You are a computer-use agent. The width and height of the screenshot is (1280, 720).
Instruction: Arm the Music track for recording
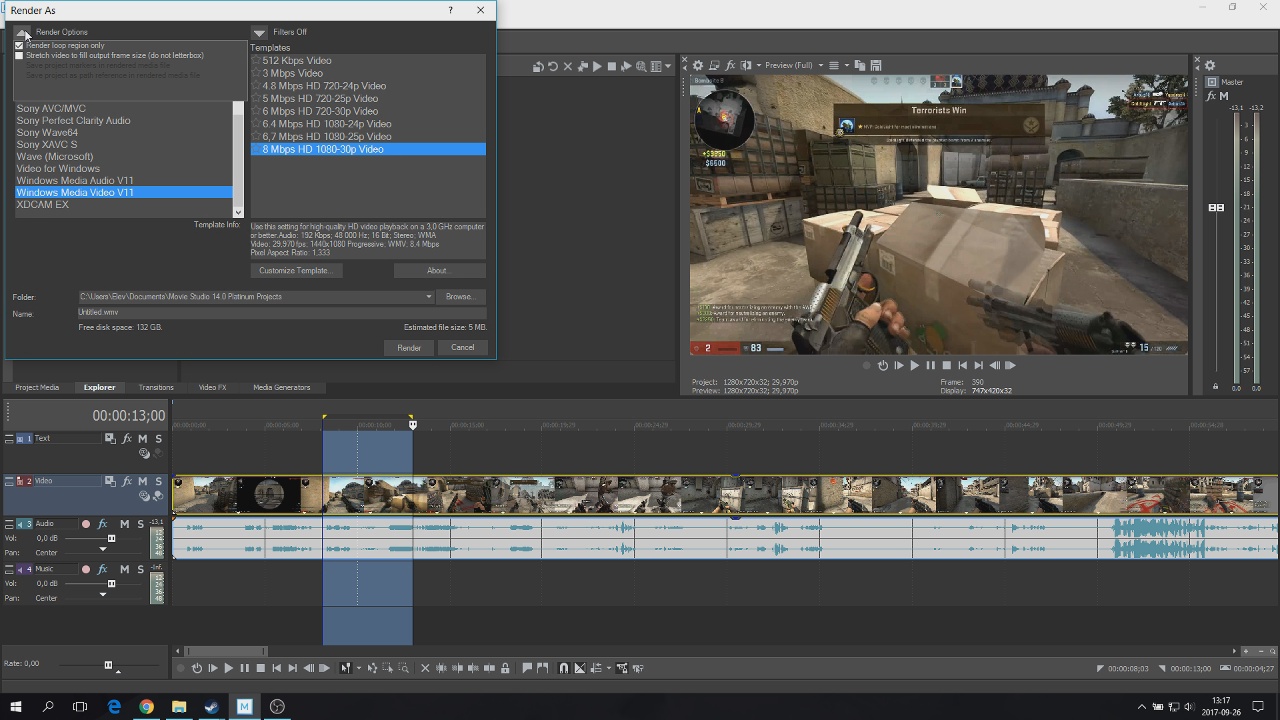[86, 569]
